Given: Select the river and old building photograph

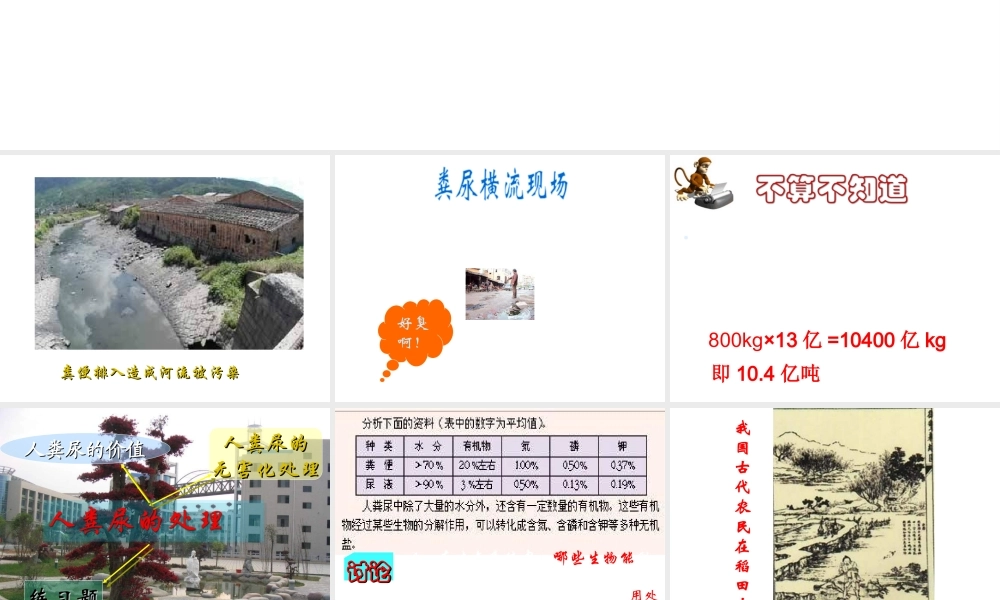Looking at the screenshot, I should click(169, 263).
